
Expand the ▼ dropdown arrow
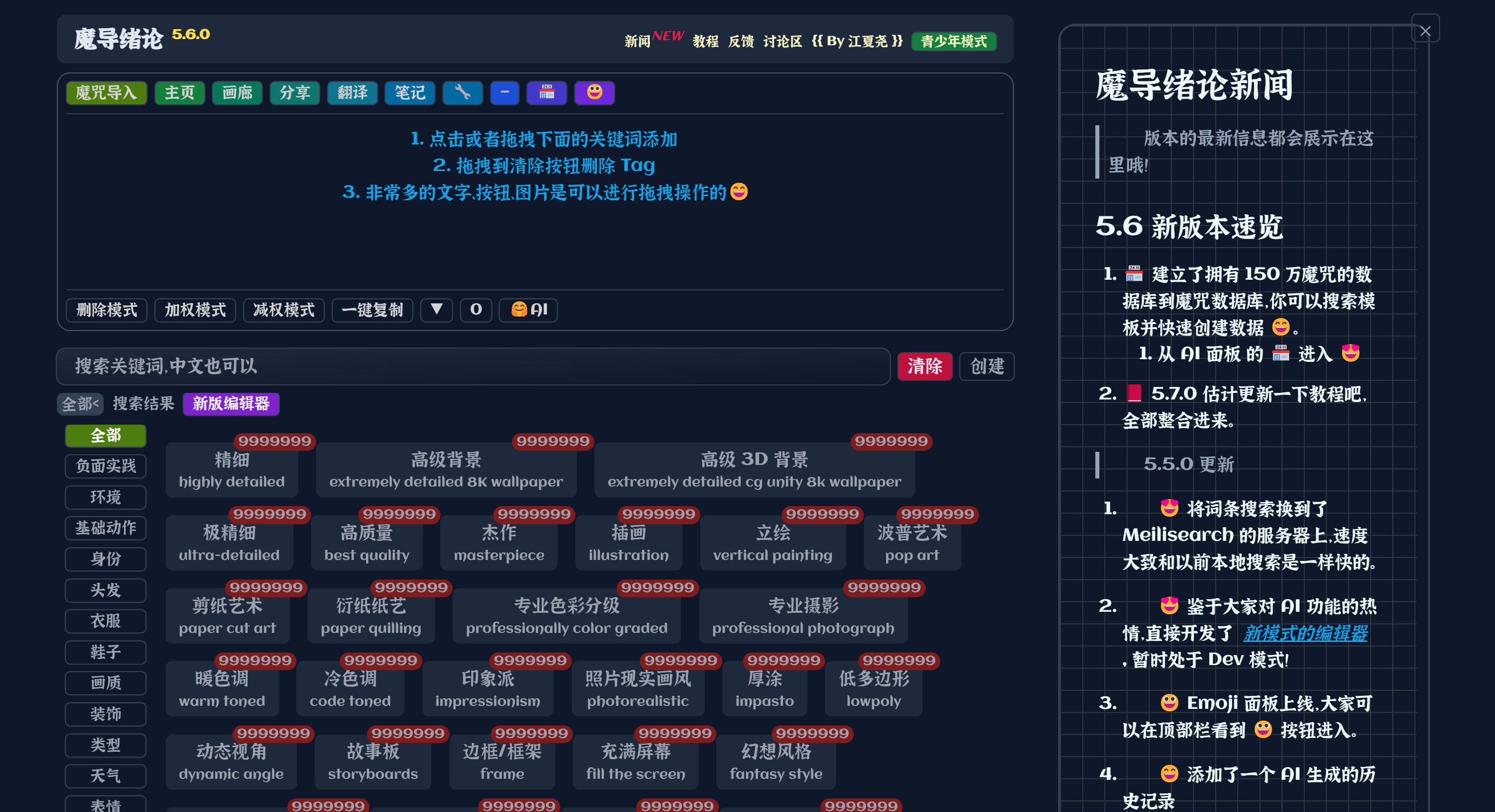(436, 310)
